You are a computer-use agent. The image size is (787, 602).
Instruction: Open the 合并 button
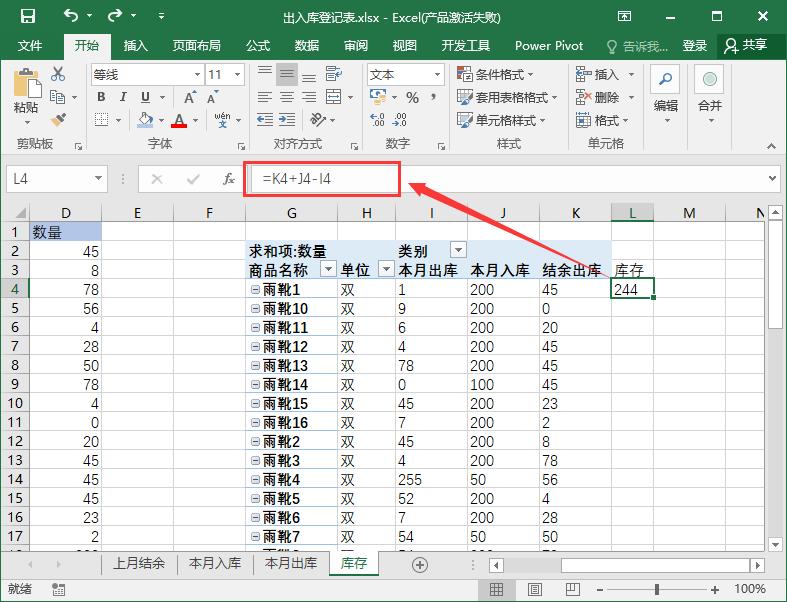[710, 94]
